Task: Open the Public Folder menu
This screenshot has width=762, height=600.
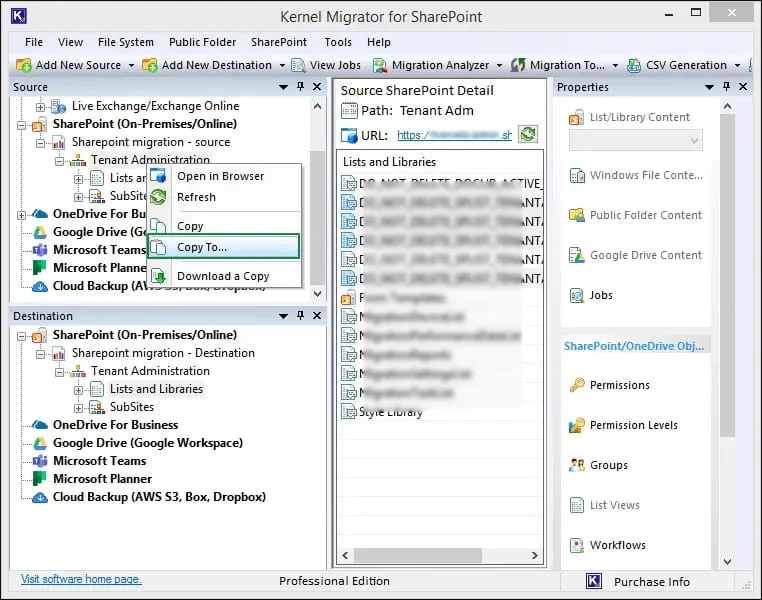Action: point(203,42)
